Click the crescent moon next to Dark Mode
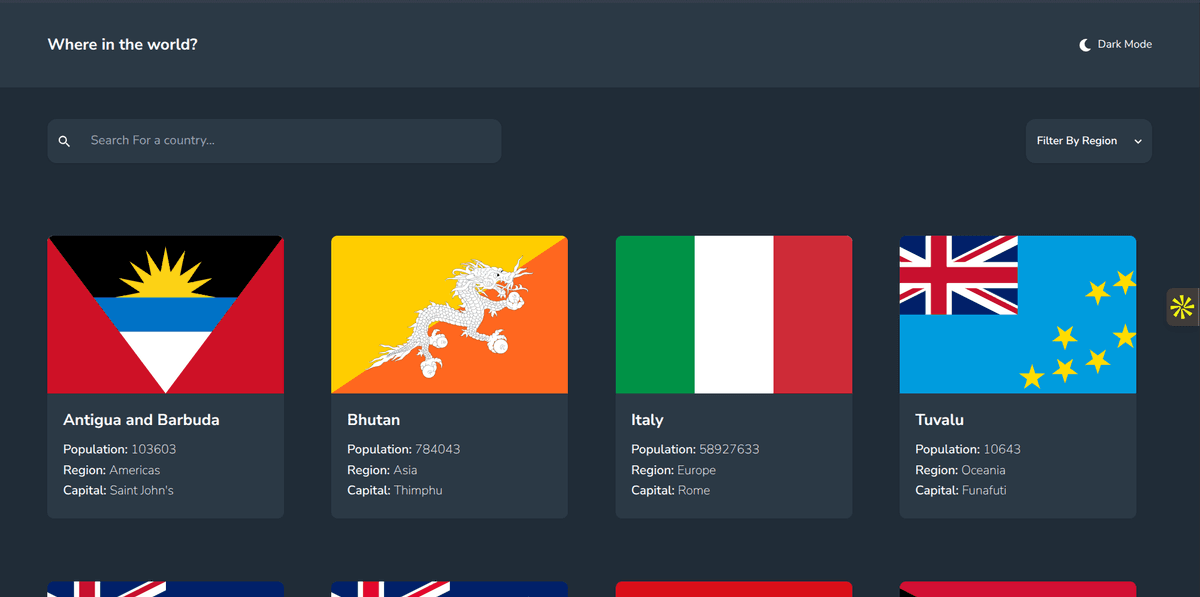 point(1084,43)
